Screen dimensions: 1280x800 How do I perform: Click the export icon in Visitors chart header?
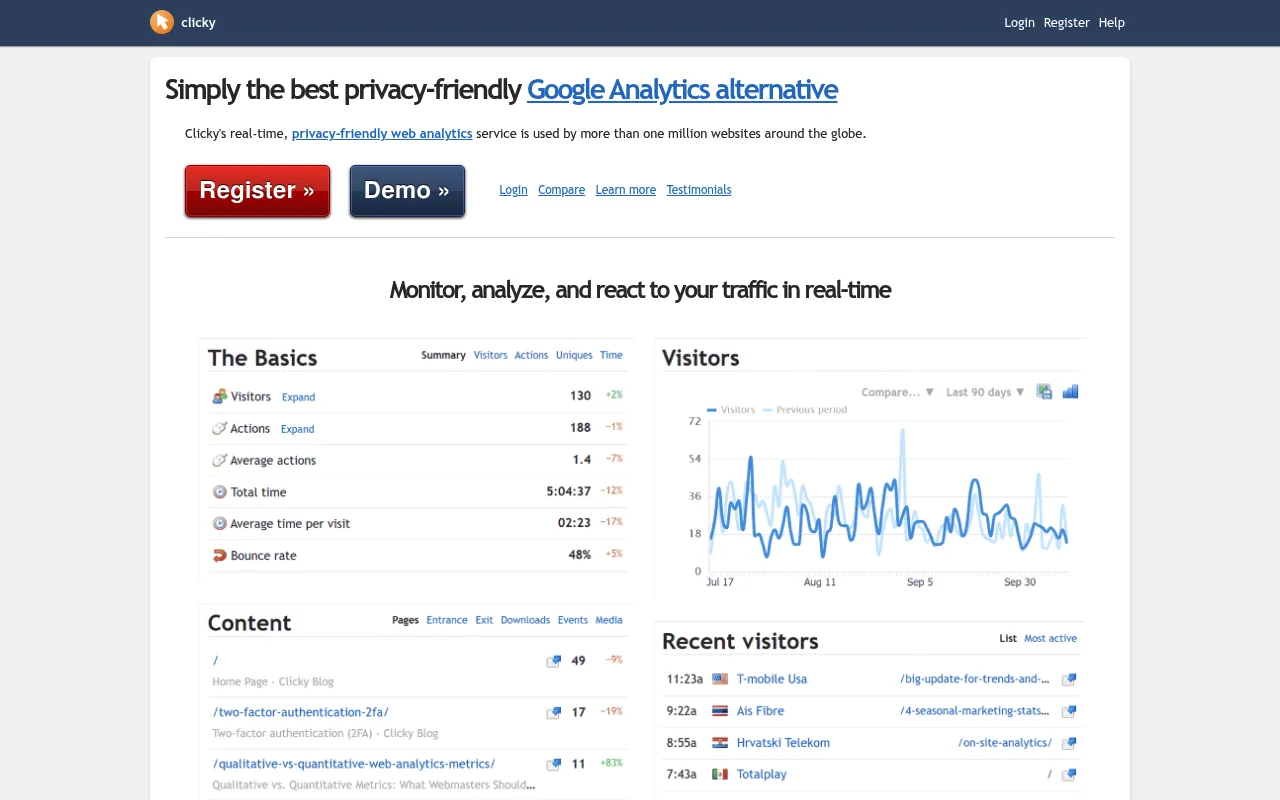(1044, 392)
